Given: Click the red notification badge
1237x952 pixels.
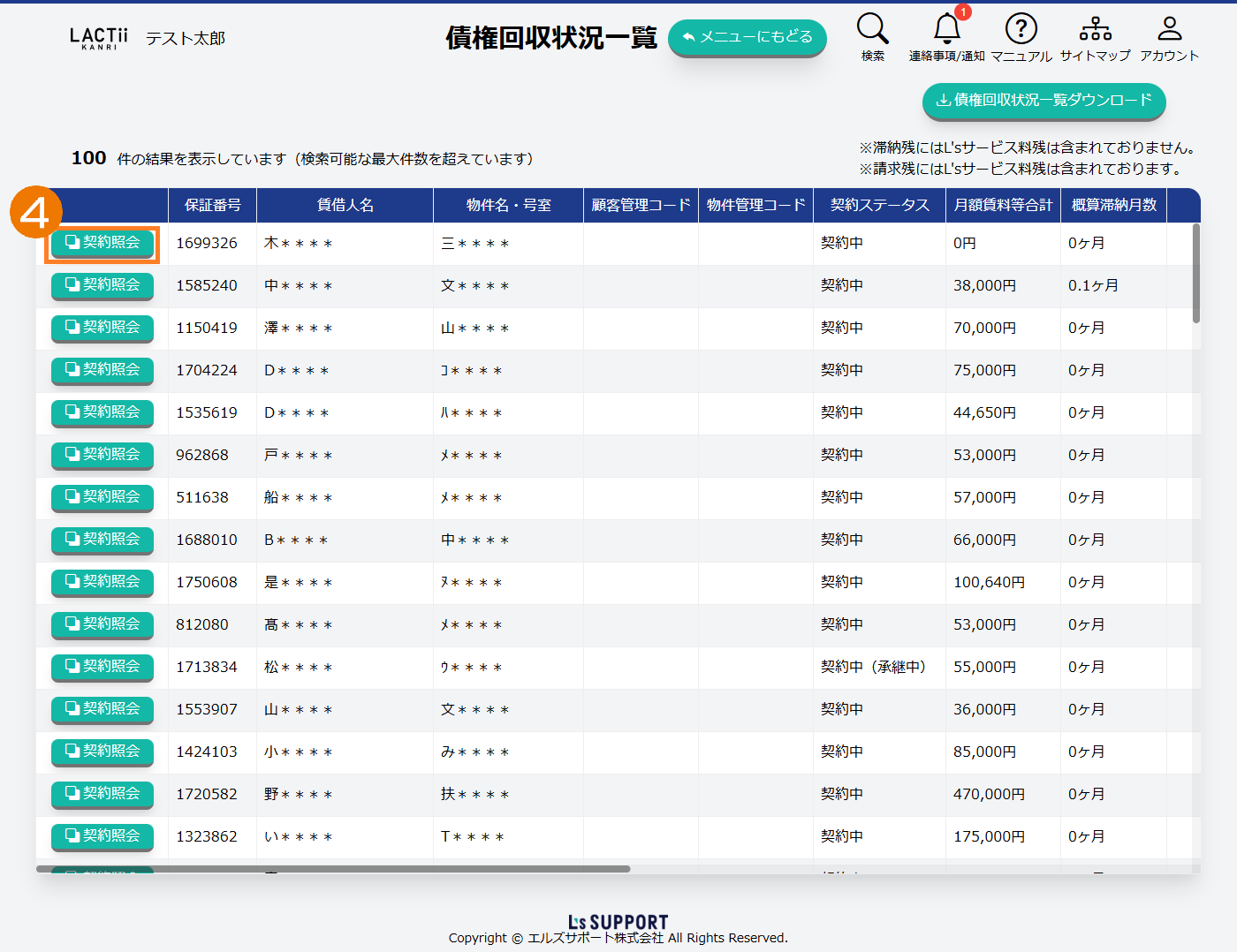Looking at the screenshot, I should [963, 12].
